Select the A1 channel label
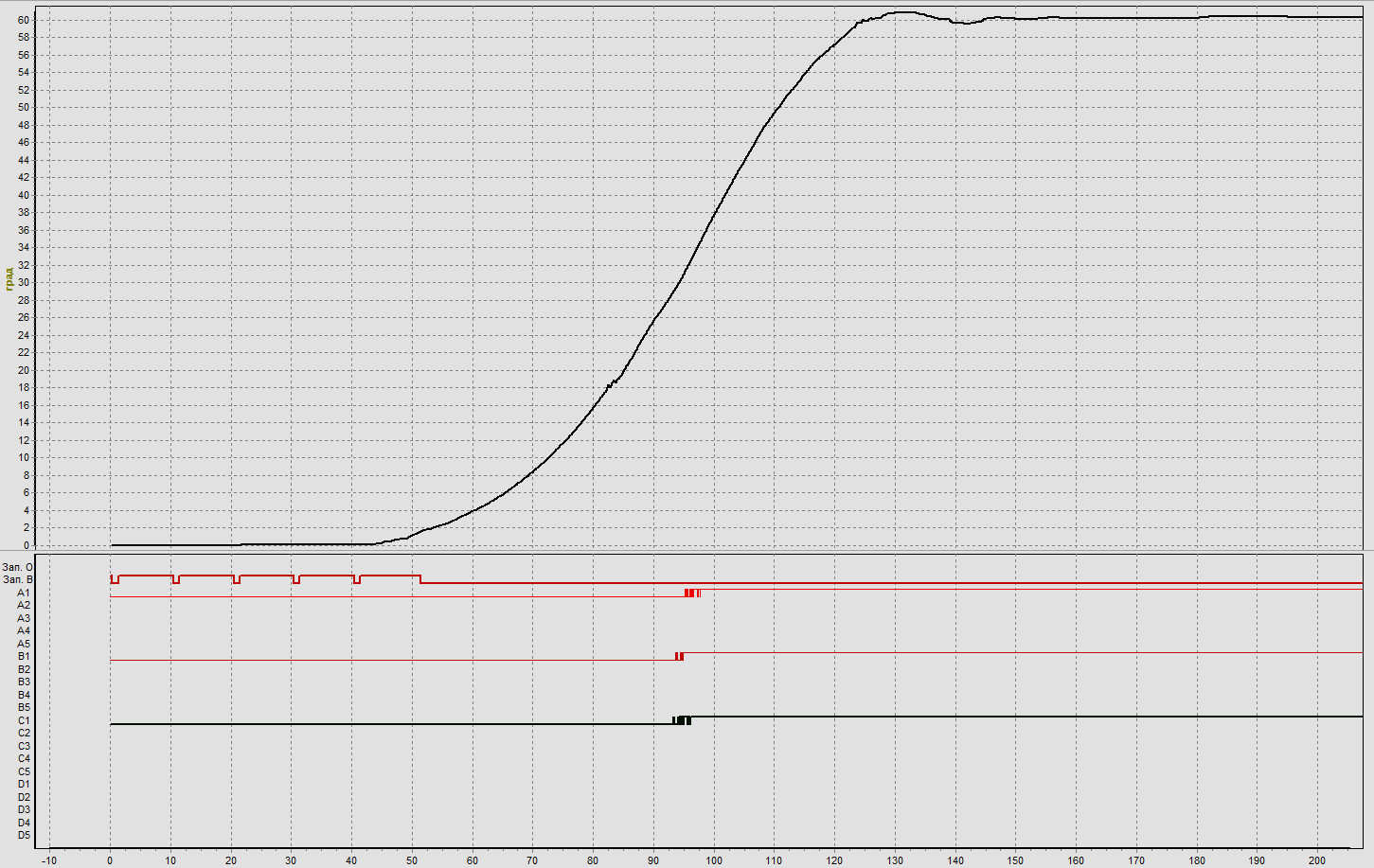Image resolution: width=1374 pixels, height=868 pixels. coord(24,593)
